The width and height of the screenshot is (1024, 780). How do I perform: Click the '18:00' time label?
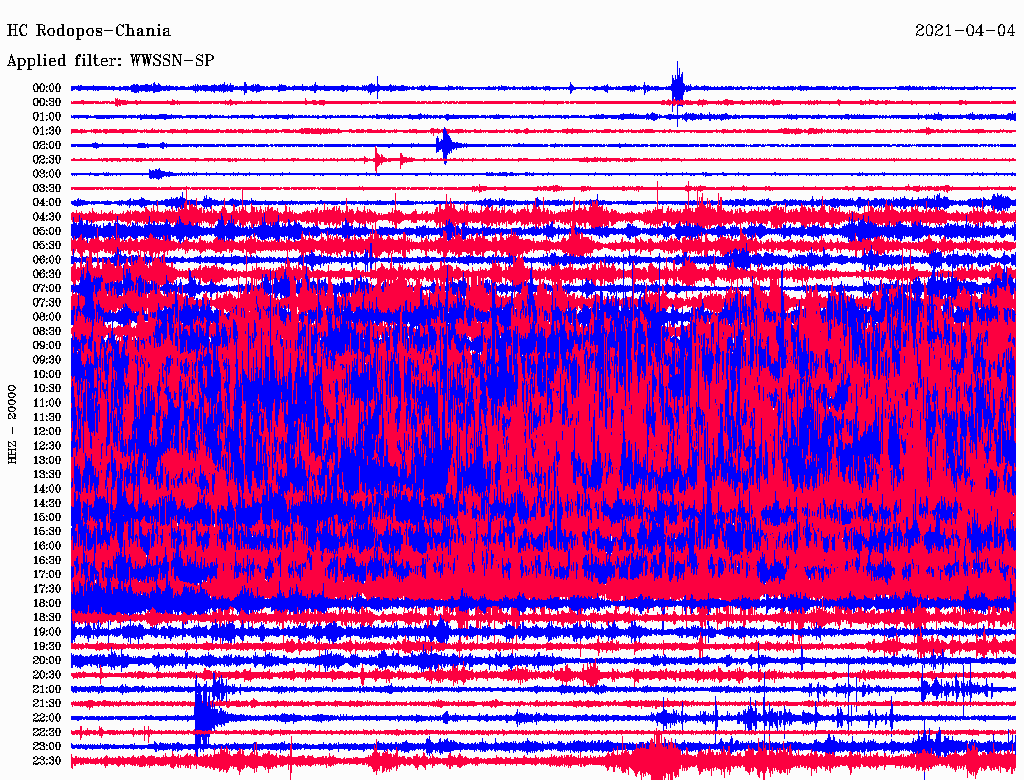pyautogui.click(x=46, y=604)
